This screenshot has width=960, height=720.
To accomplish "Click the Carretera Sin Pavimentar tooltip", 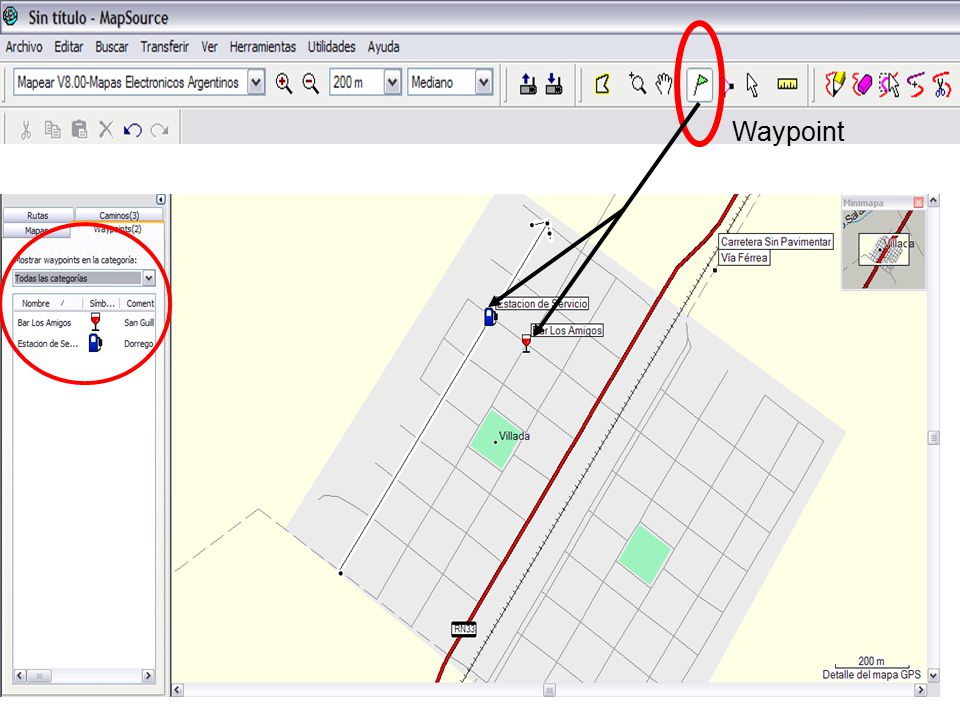I will pos(776,242).
